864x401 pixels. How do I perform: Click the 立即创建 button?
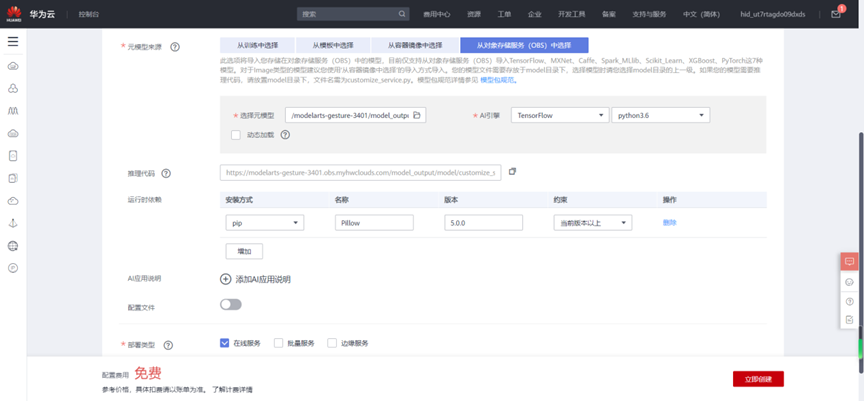pyautogui.click(x=758, y=379)
